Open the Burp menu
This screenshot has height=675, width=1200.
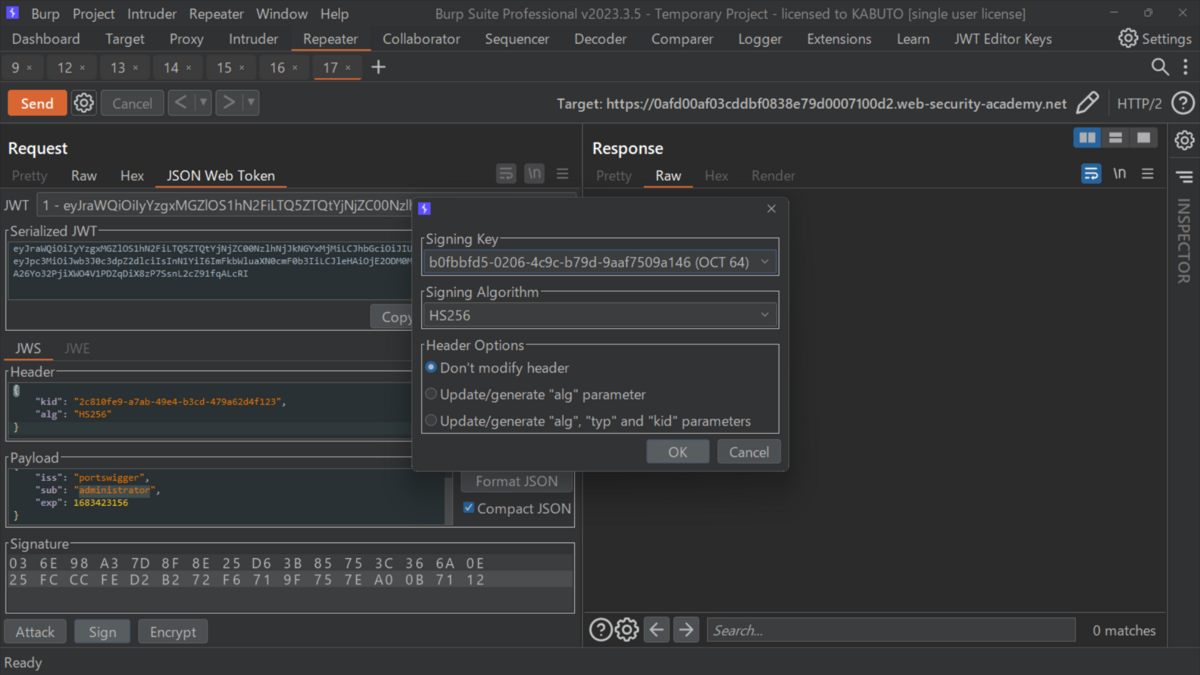[x=45, y=14]
